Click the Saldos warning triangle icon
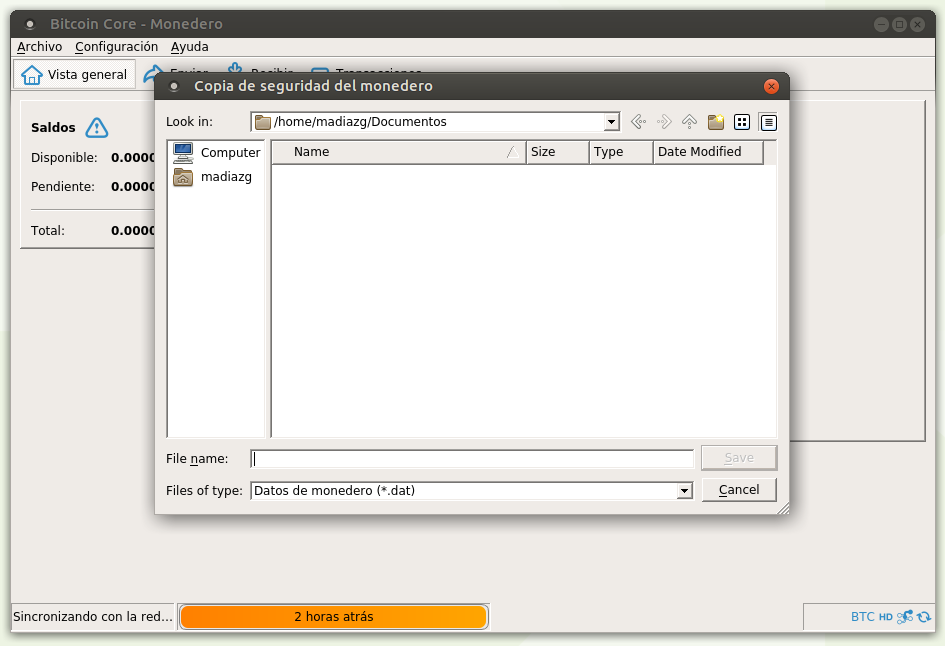 pyautogui.click(x=96, y=127)
